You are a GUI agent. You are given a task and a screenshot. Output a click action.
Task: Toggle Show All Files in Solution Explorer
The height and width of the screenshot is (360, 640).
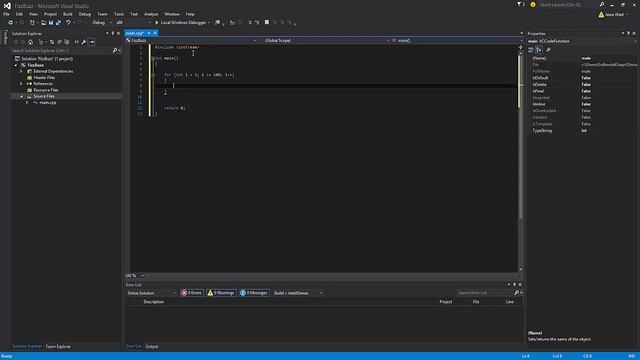click(x=67, y=42)
